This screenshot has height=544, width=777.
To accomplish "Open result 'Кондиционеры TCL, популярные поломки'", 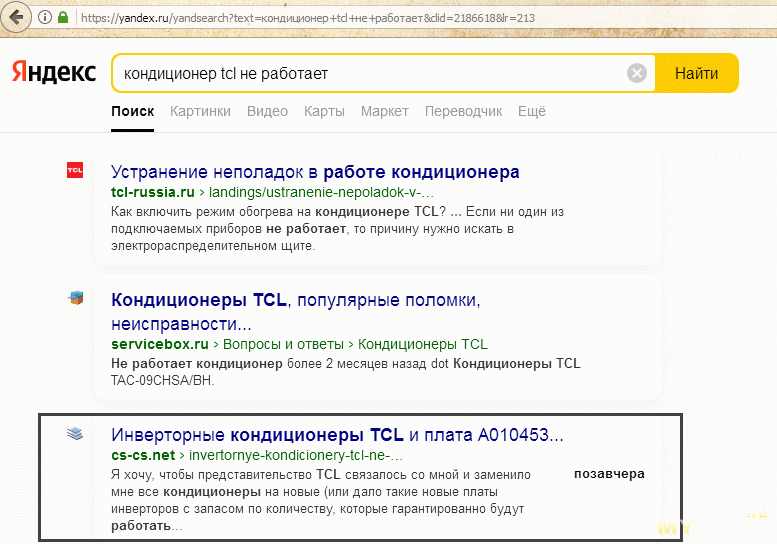I will coord(295,312).
